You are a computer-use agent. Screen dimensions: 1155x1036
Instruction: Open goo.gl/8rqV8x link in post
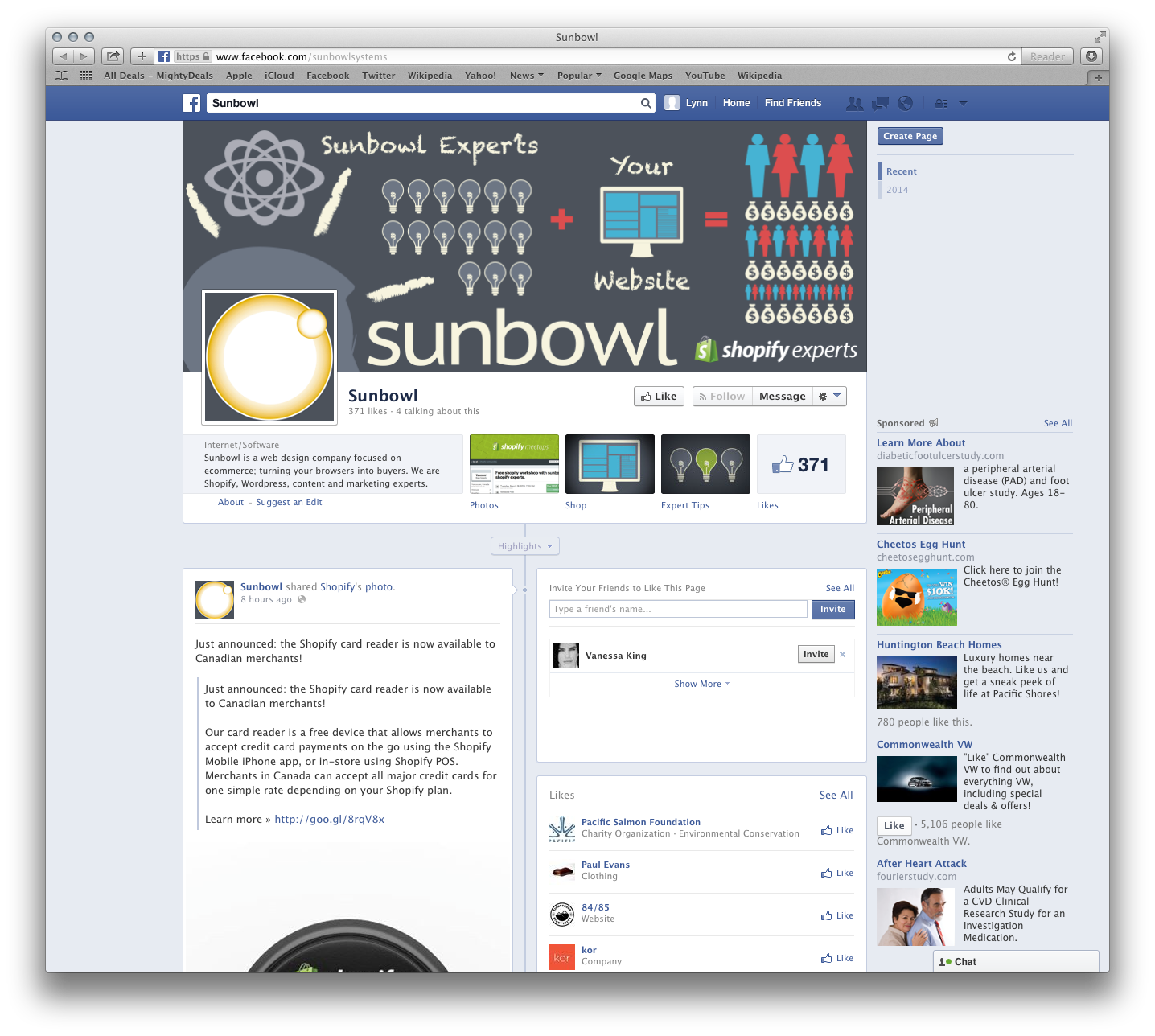[330, 819]
